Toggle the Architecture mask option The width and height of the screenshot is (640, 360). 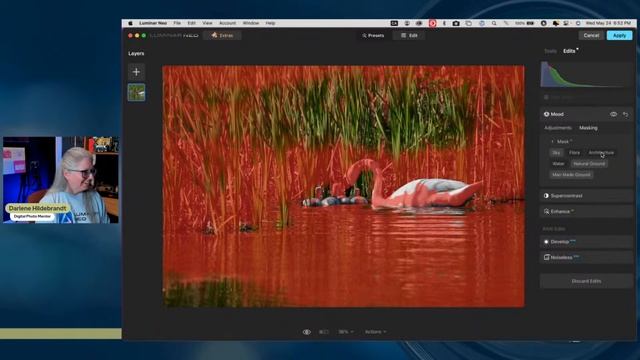coord(601,153)
